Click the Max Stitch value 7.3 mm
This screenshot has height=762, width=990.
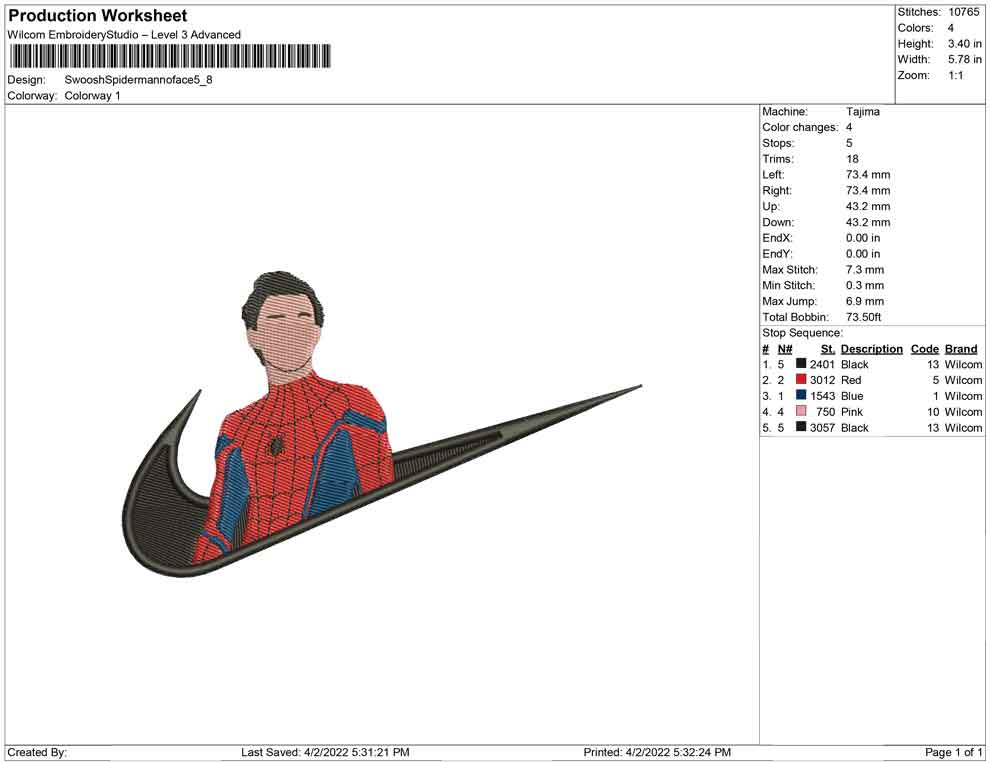pos(865,270)
